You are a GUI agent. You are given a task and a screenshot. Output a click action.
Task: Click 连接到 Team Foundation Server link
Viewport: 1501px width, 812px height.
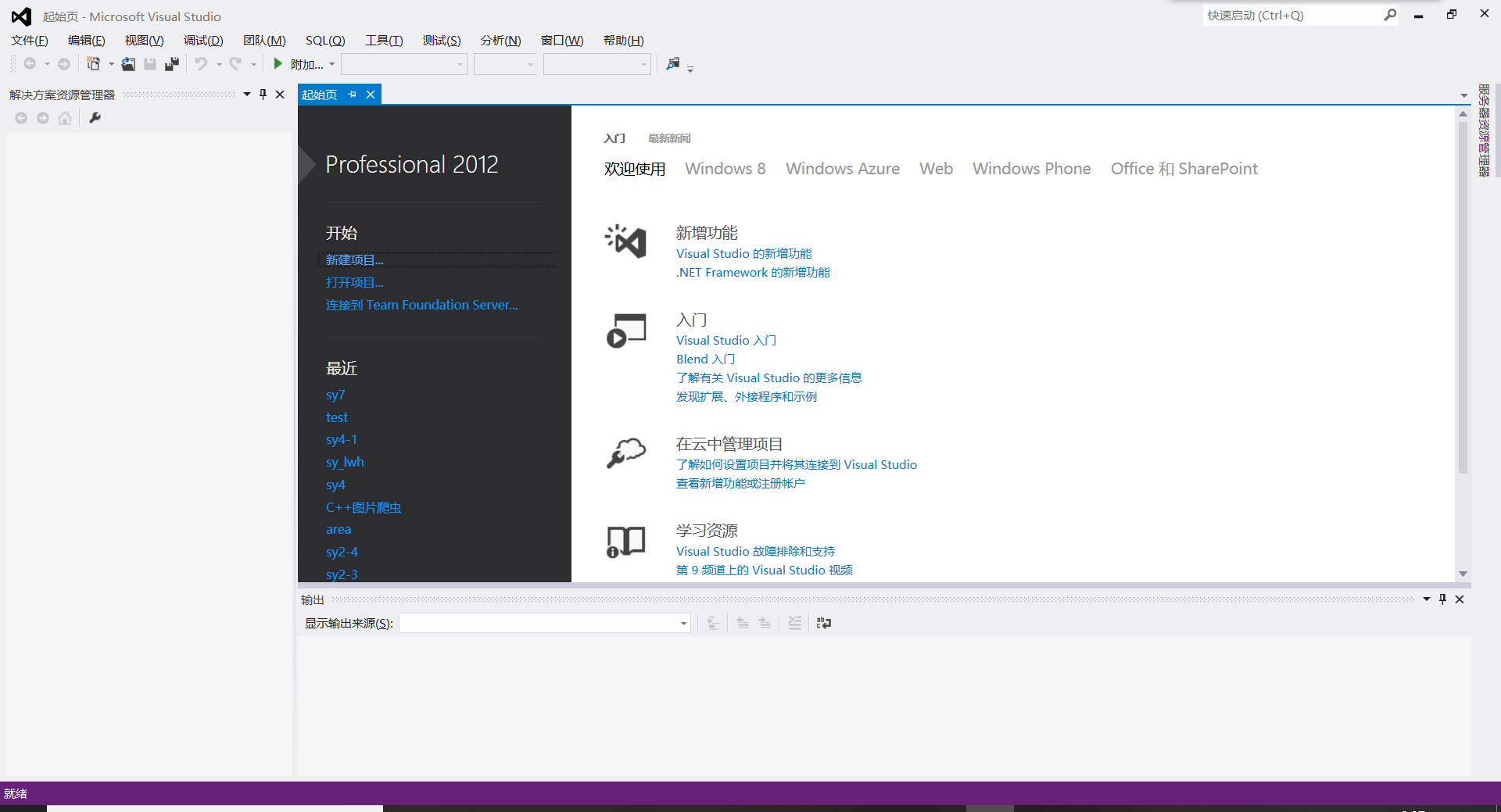[x=421, y=305]
